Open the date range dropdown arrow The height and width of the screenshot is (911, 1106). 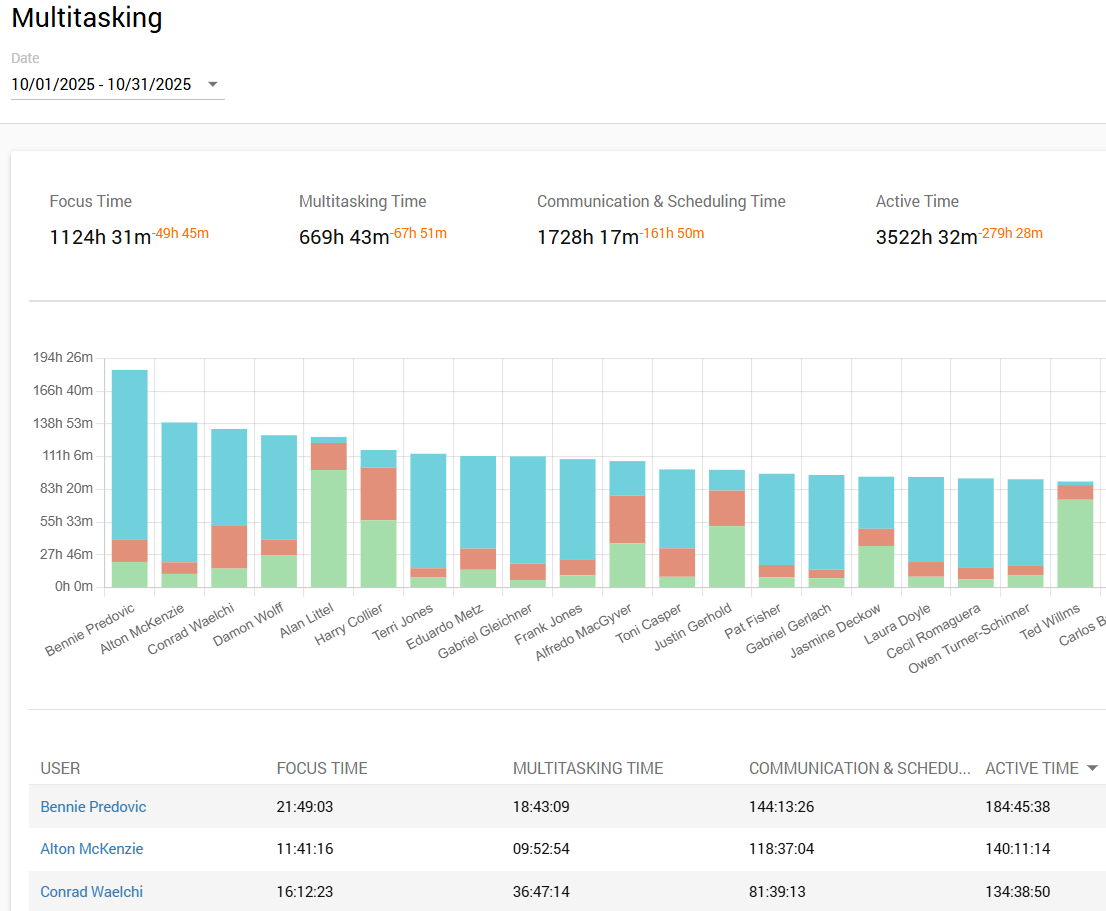pyautogui.click(x=212, y=85)
